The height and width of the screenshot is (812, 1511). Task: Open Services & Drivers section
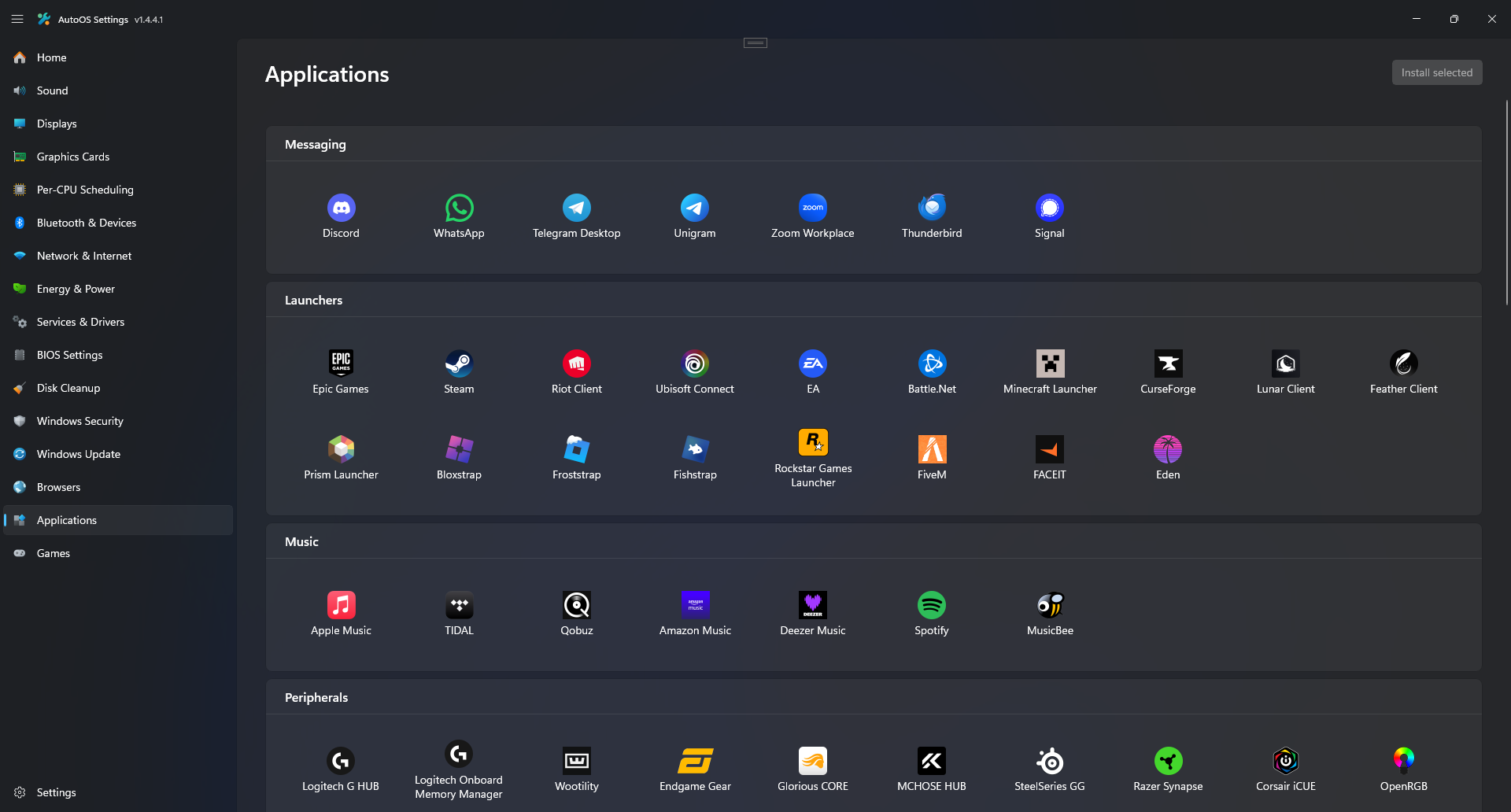[x=118, y=322]
